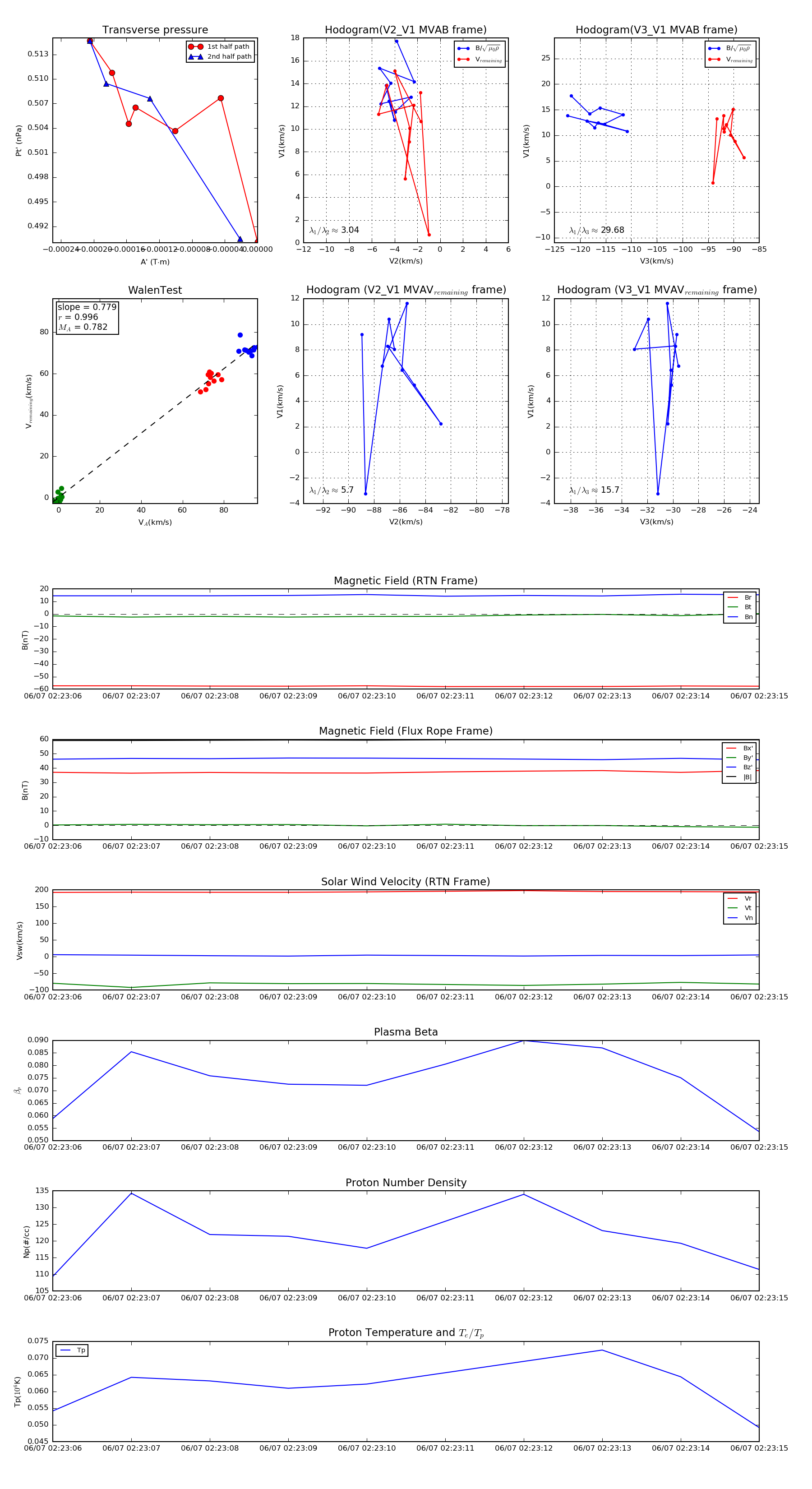The width and height of the screenshot is (812, 1489).
Task: Select the Bn legend entry
Action: 740,617
